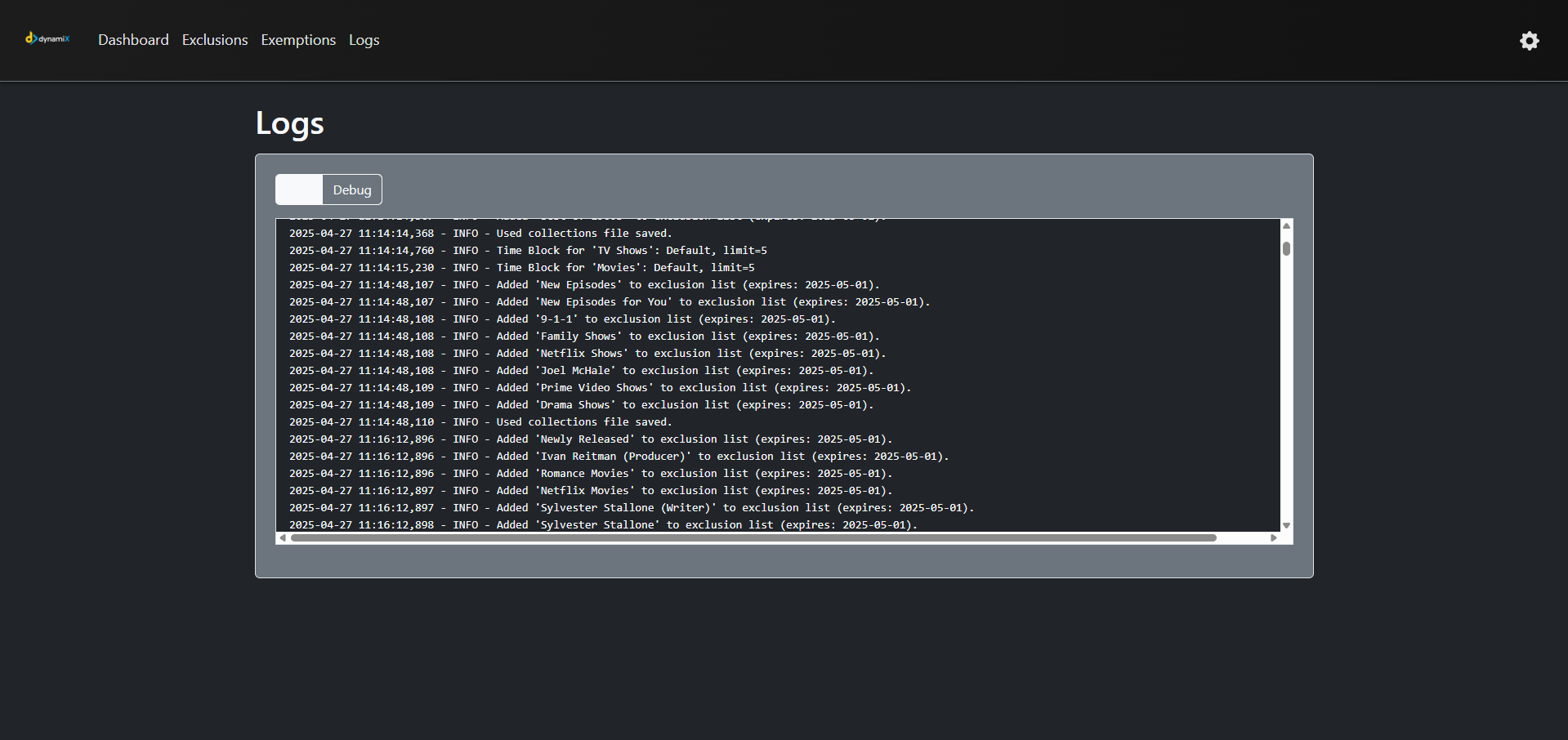Click log line "Added 'Sylvester Stallone (Writer)'"

(x=632, y=508)
